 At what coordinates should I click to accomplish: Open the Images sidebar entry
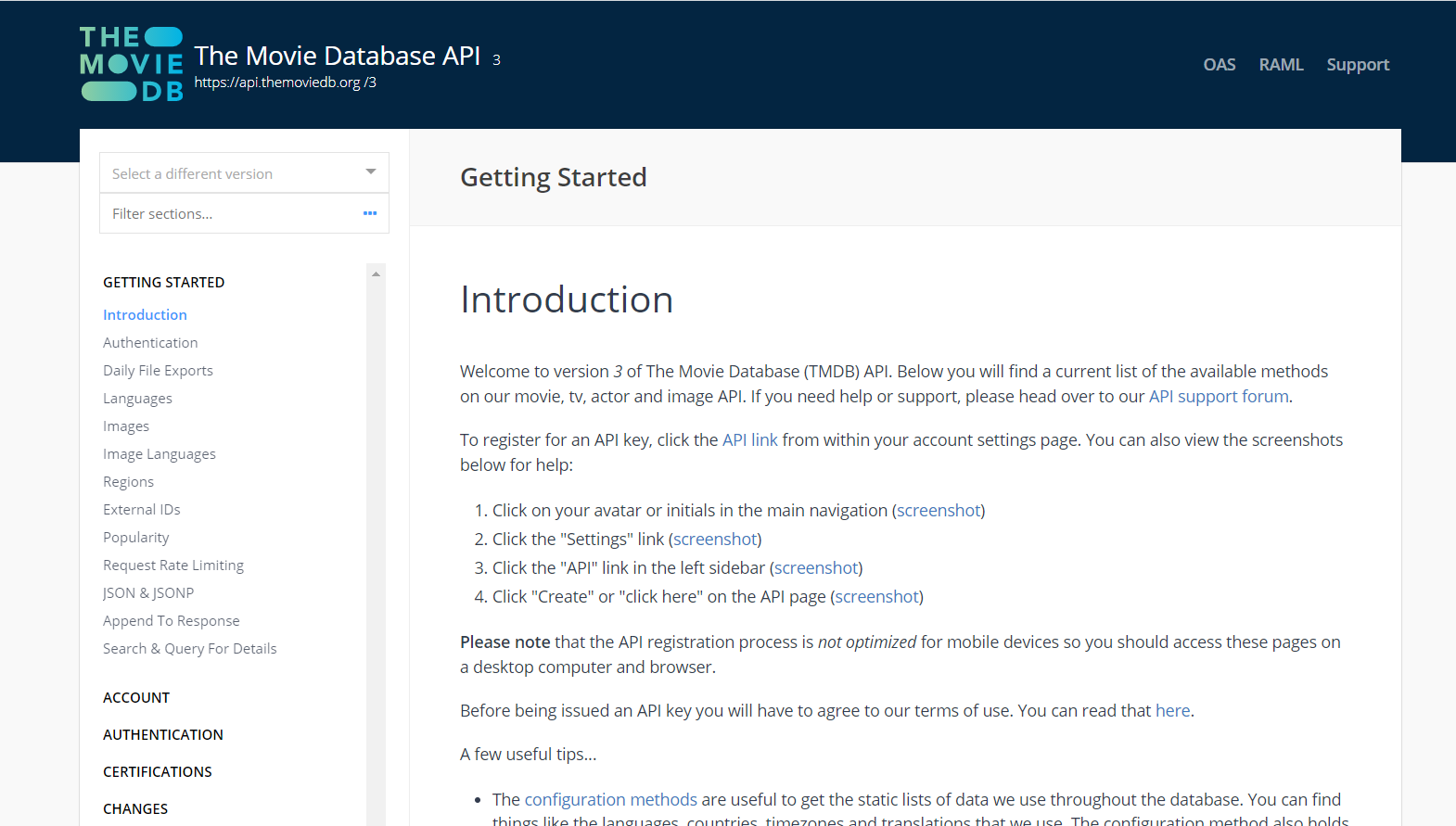[x=126, y=426]
